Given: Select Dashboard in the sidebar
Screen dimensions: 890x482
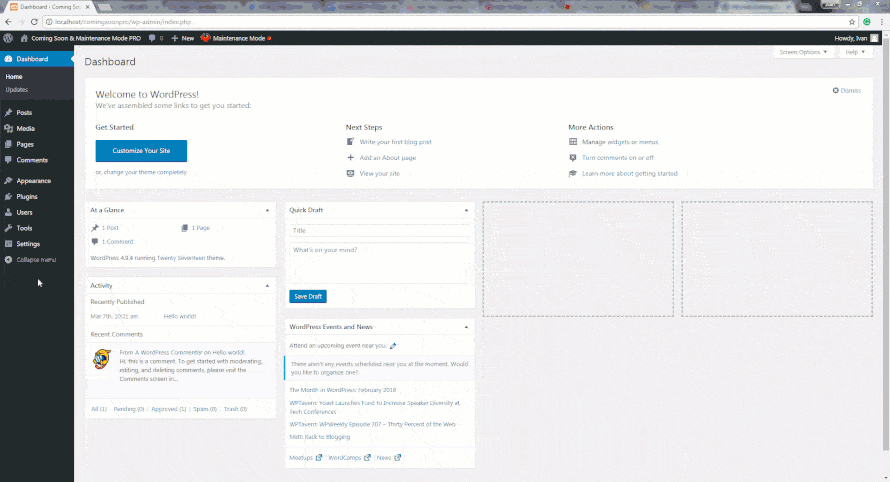Looking at the screenshot, I should click(x=37, y=59).
